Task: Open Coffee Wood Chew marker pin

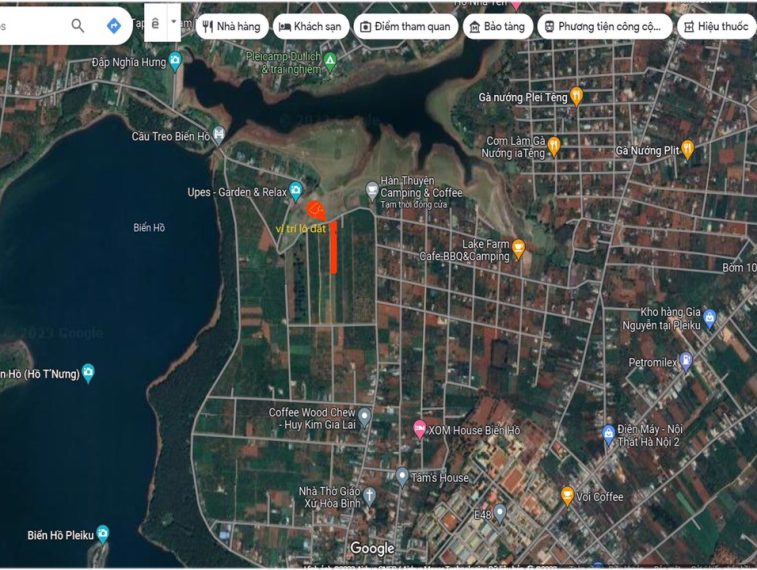Action: [x=364, y=417]
